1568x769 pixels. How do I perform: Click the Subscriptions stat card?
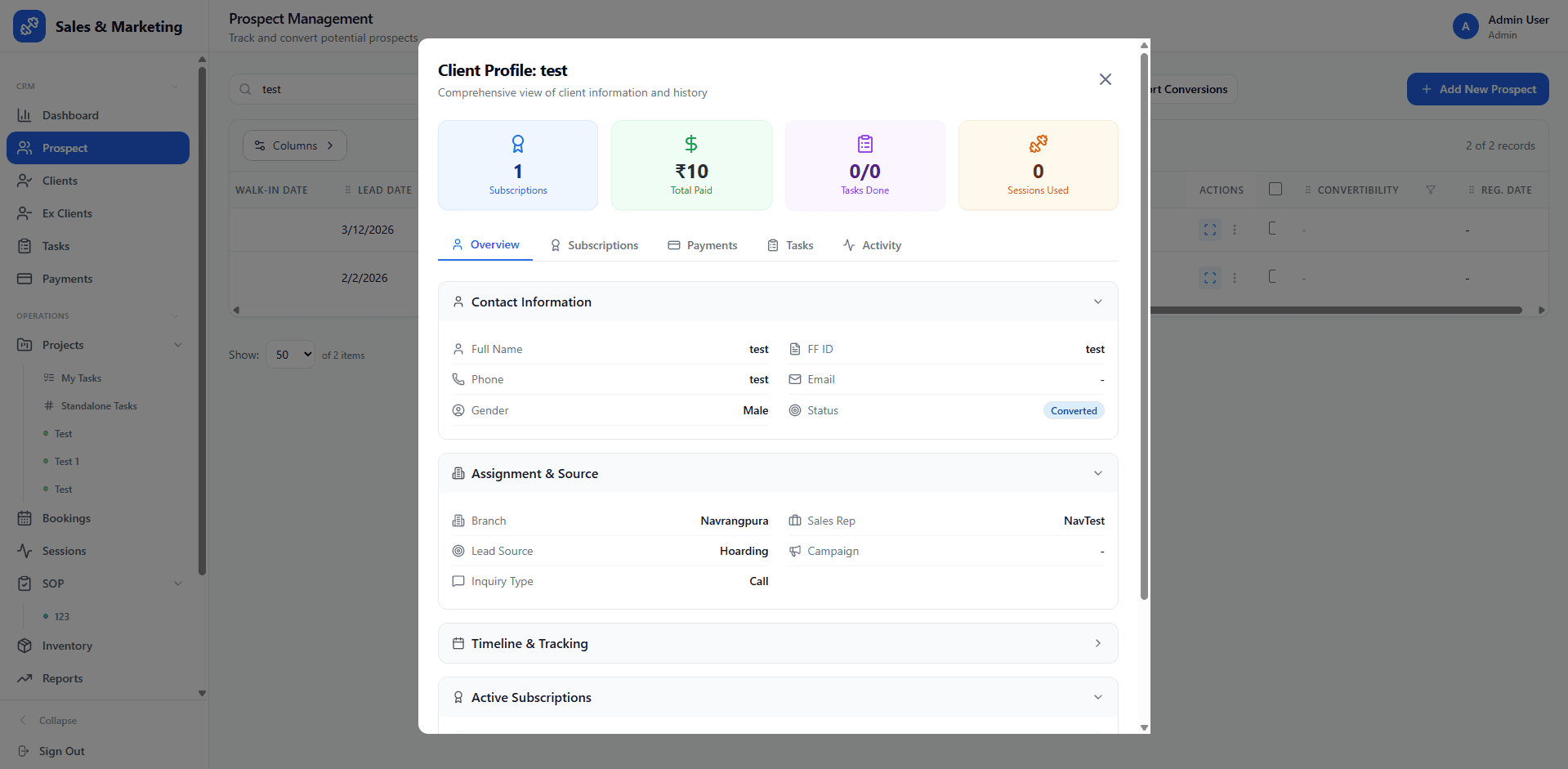tap(518, 165)
